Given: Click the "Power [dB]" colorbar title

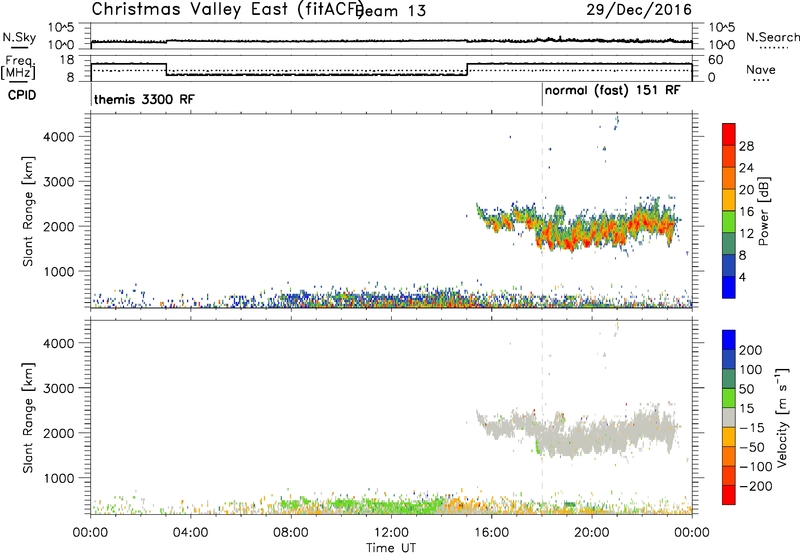Looking at the screenshot, I should coord(763,211).
